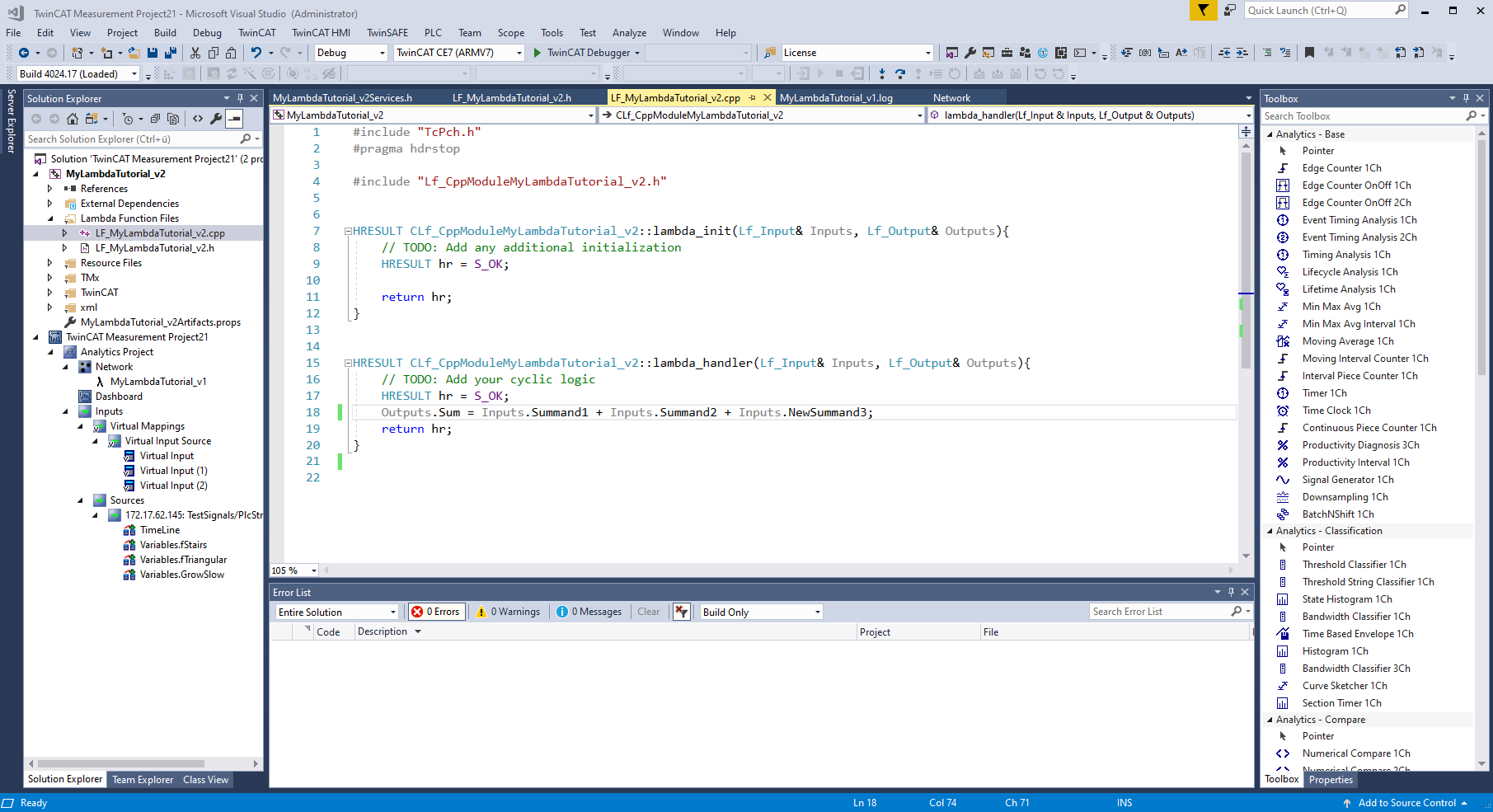Click the Search Error List field
Viewport: 1493px width, 812px height.
pyautogui.click(x=1159, y=612)
